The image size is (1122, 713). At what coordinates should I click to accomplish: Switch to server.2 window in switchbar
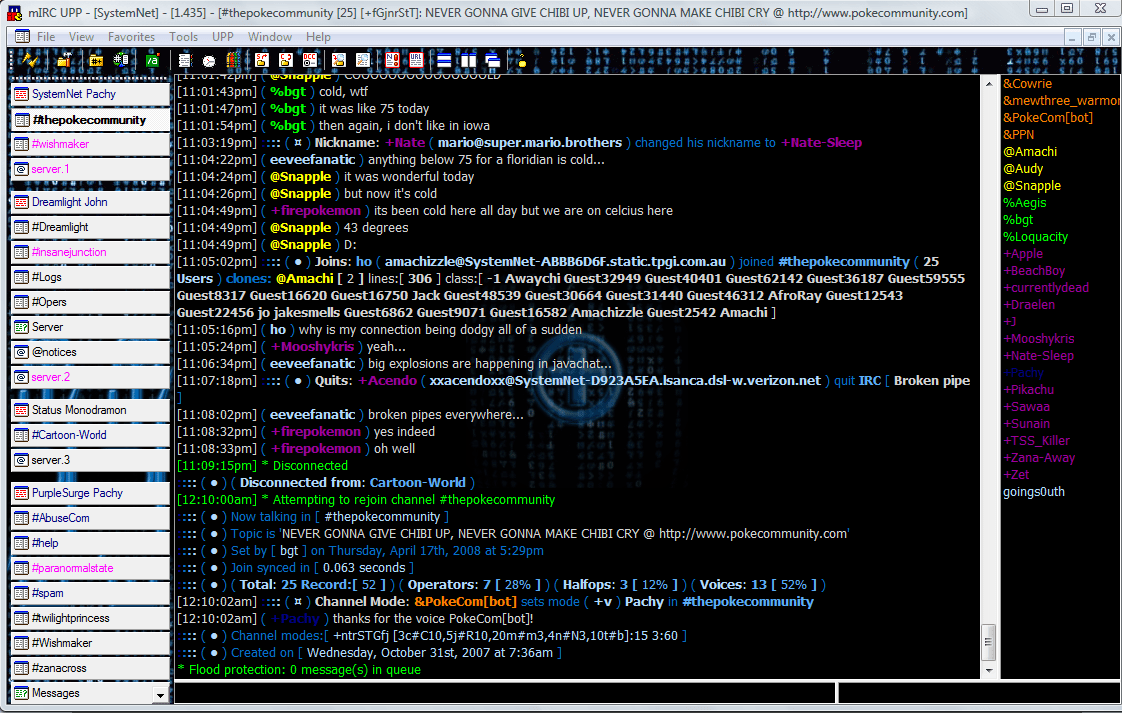pyautogui.click(x=91, y=377)
